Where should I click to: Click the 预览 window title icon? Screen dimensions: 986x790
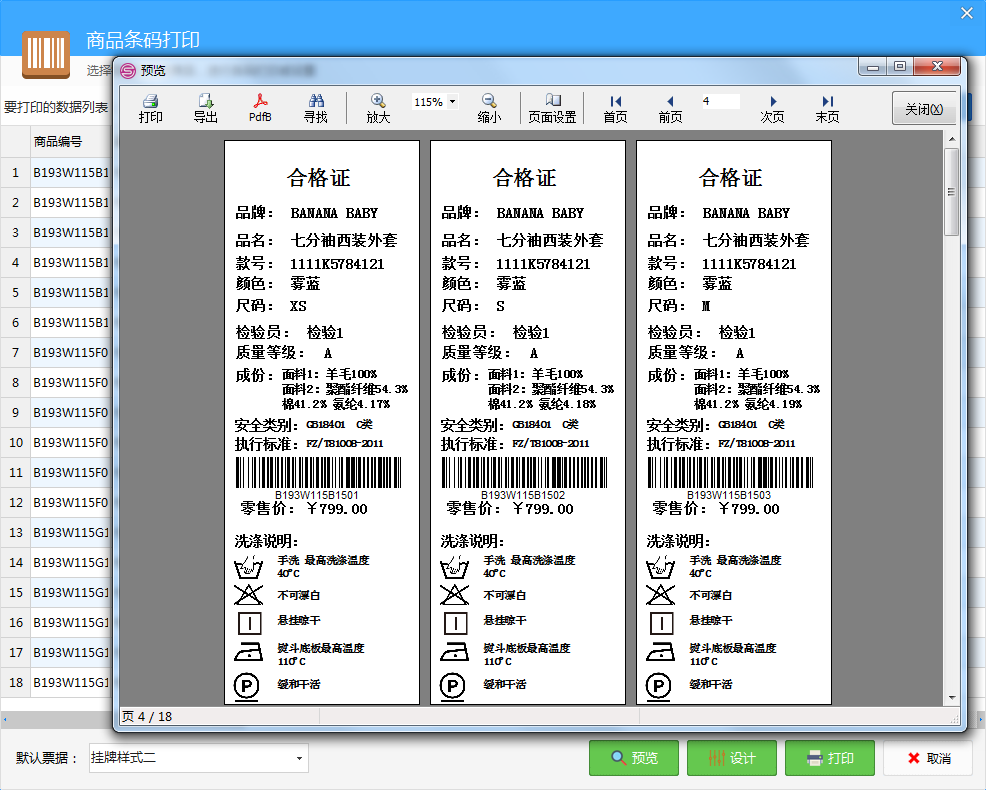click(128, 70)
